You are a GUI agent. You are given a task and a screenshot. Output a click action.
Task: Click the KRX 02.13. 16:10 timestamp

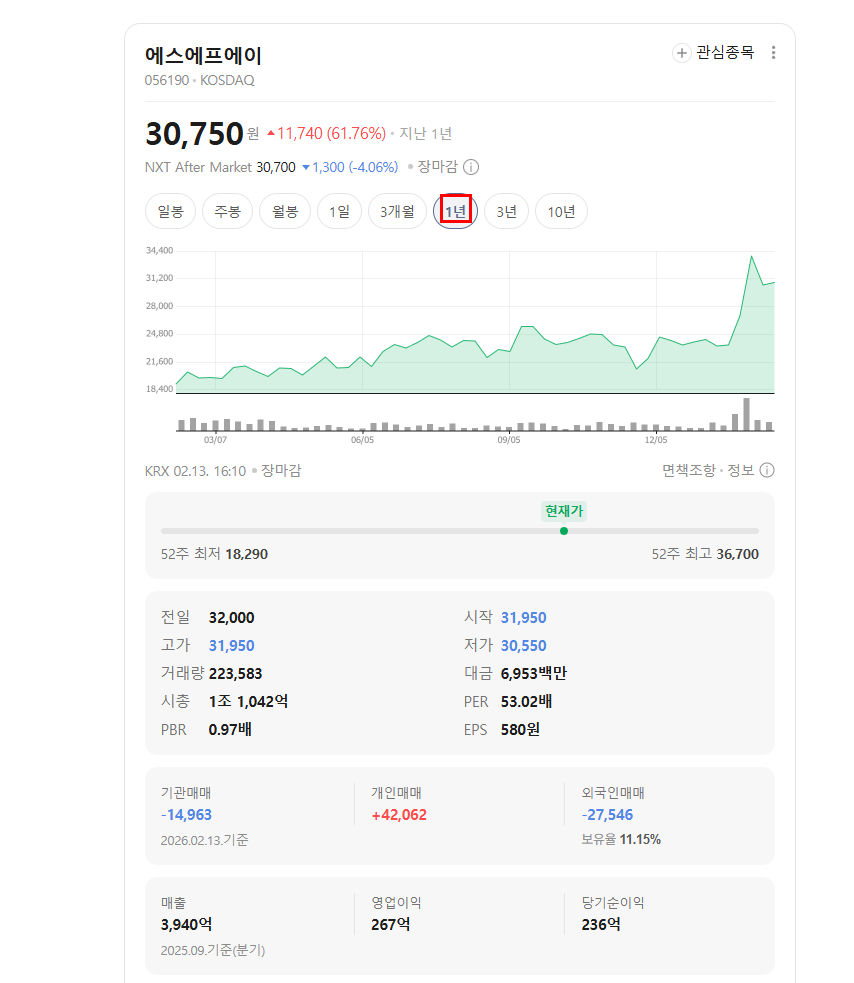click(195, 471)
